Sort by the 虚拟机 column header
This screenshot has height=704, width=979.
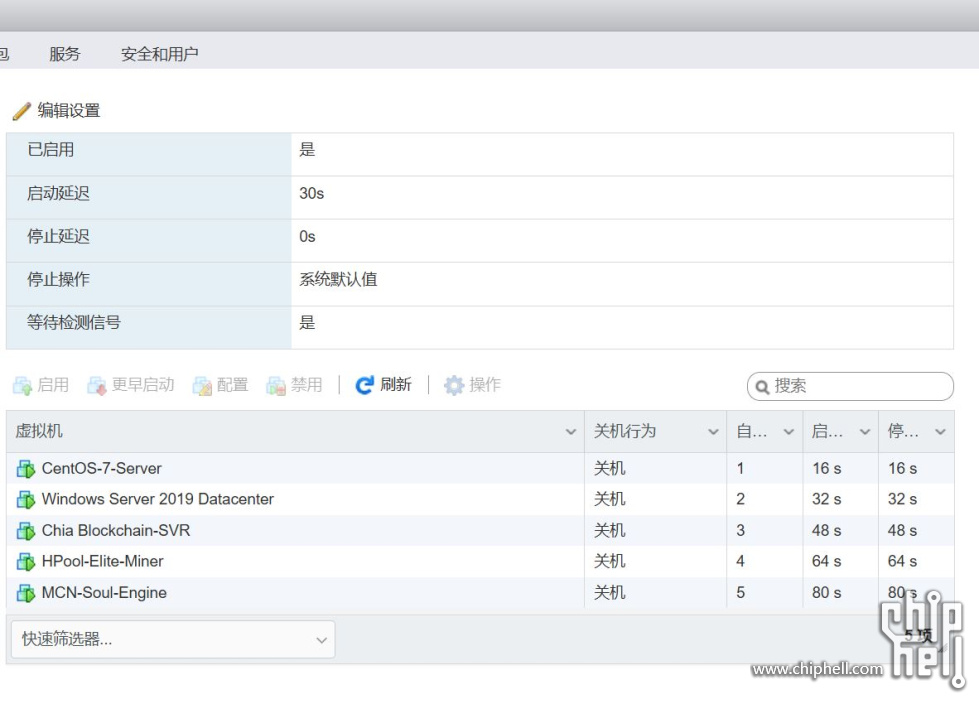coord(39,431)
